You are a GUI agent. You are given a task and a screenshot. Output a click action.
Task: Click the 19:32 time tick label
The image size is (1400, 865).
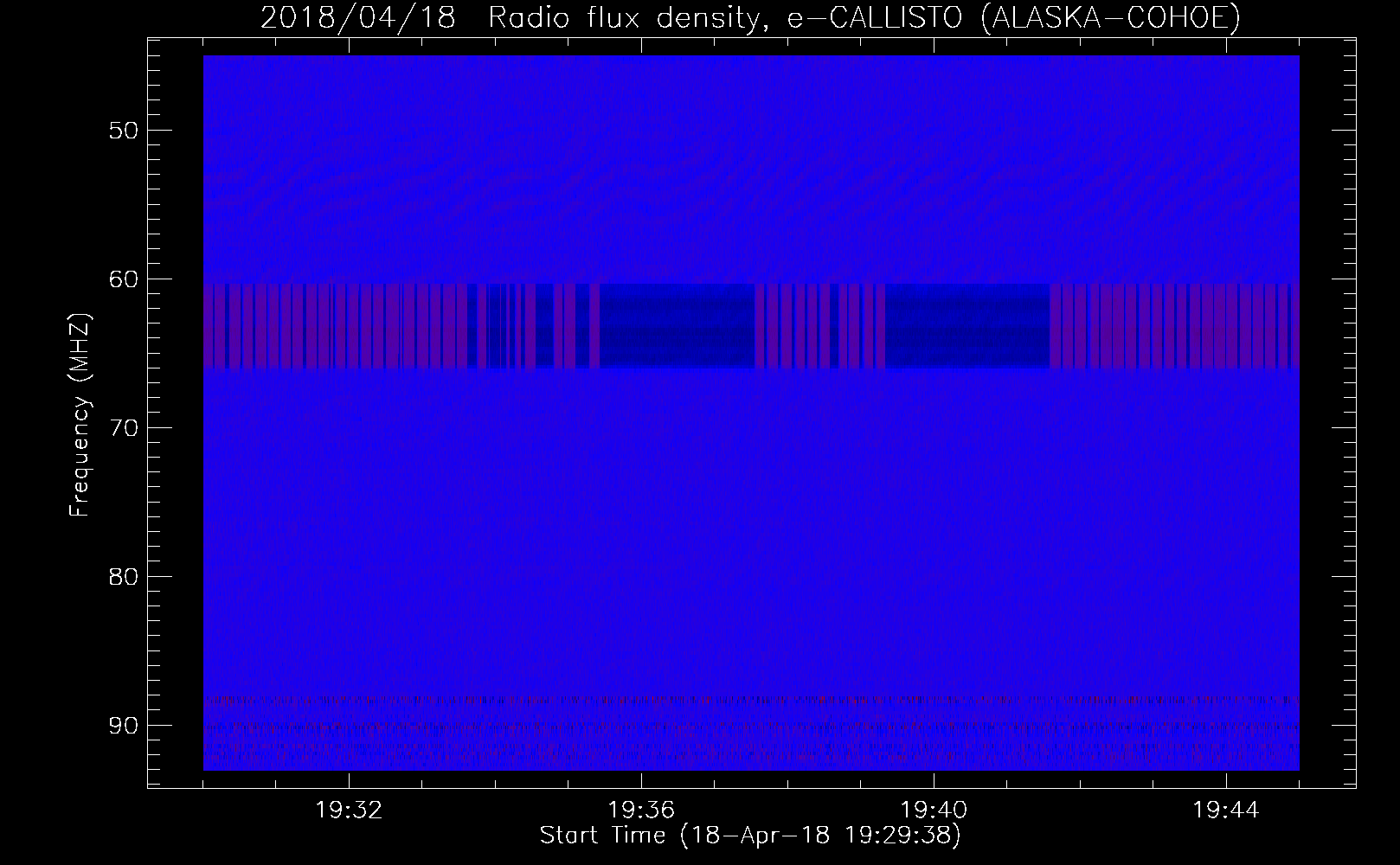pyautogui.click(x=349, y=811)
